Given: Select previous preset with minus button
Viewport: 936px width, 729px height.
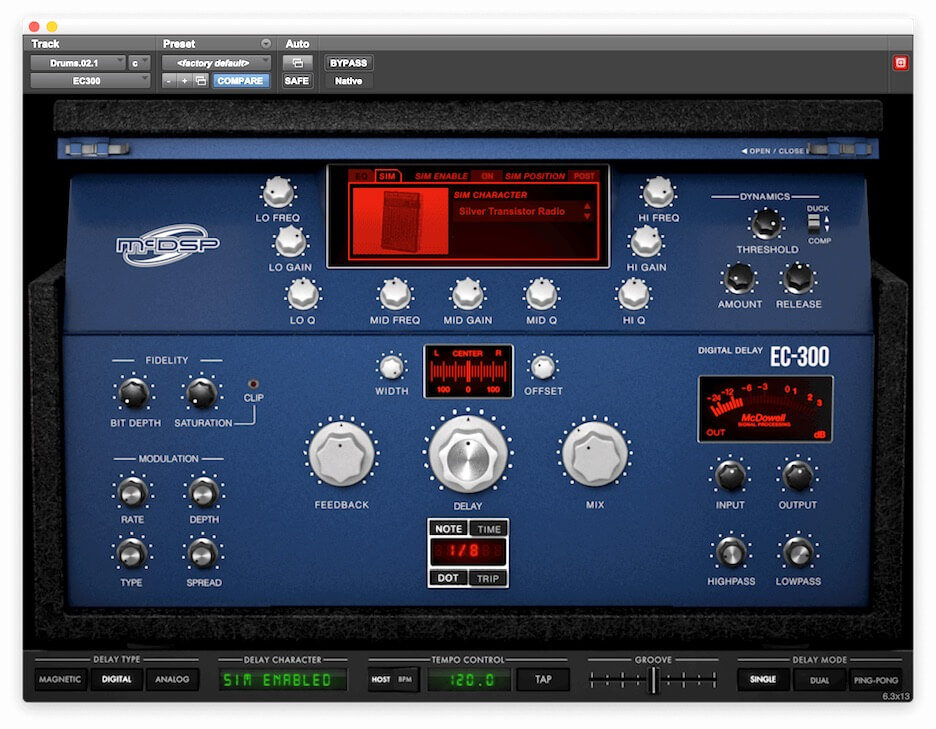Looking at the screenshot, I should point(169,81).
